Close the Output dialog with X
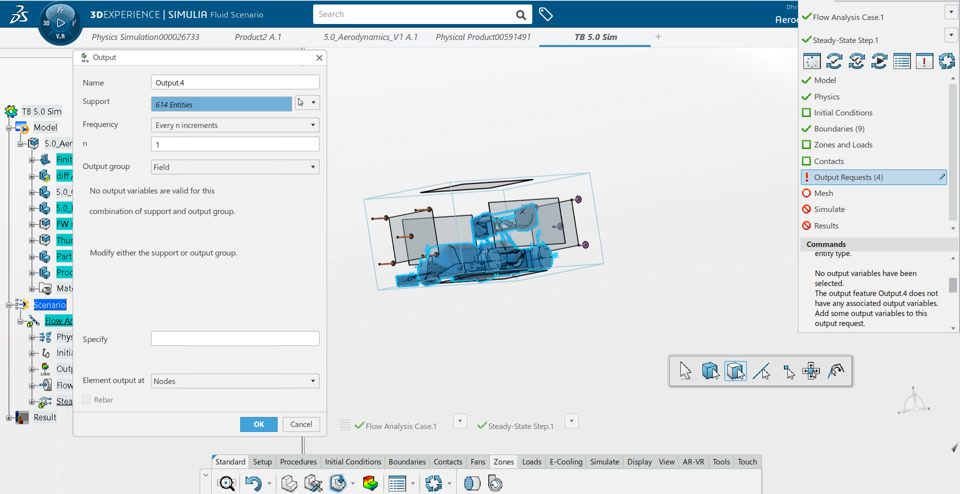This screenshot has width=960, height=494. click(318, 58)
